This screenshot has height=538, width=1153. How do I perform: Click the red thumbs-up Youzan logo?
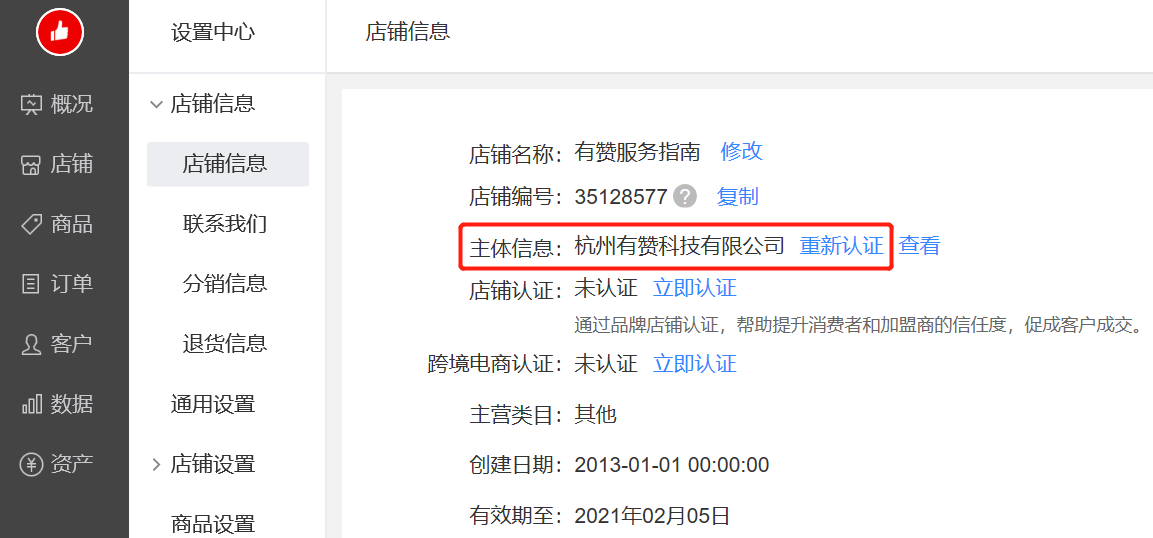[x=60, y=32]
